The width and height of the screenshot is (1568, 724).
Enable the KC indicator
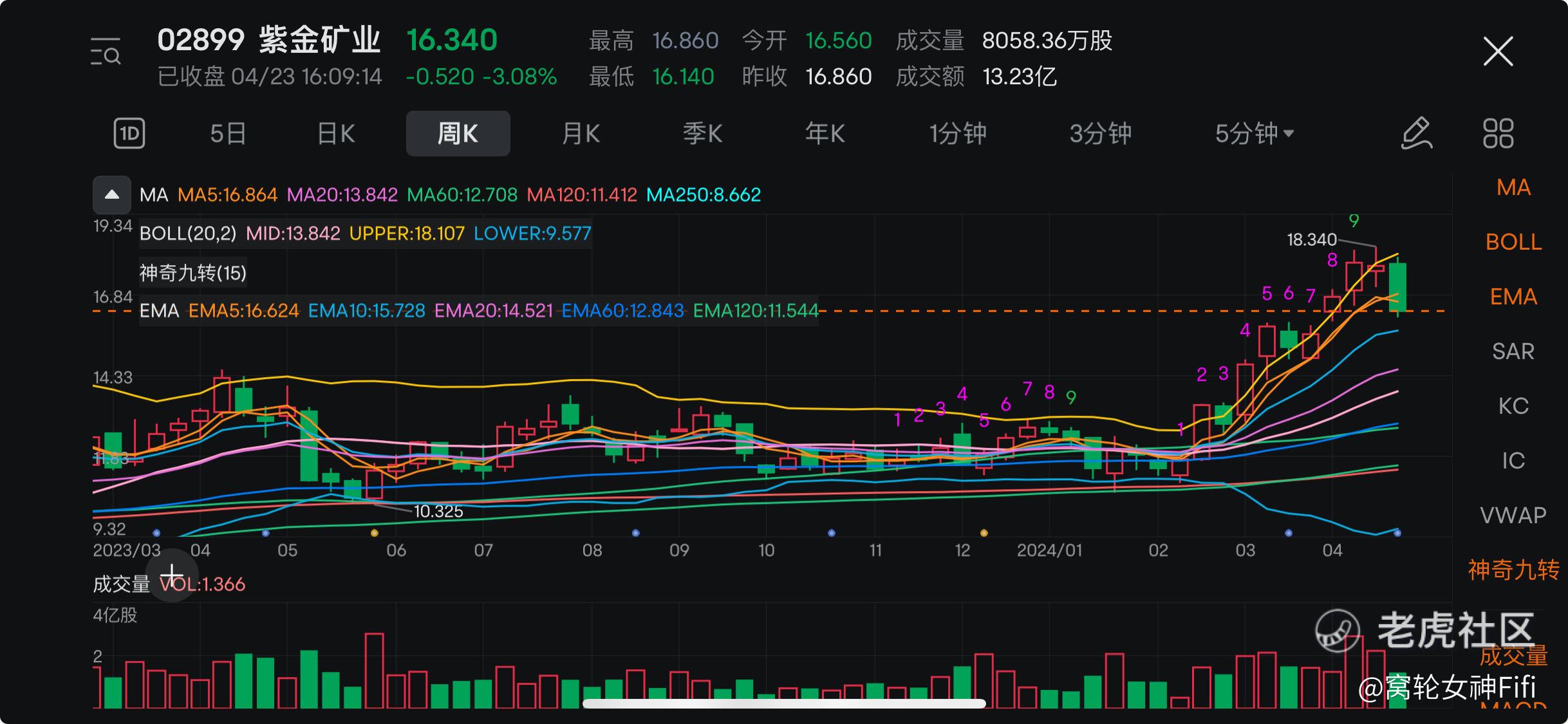(x=1513, y=406)
